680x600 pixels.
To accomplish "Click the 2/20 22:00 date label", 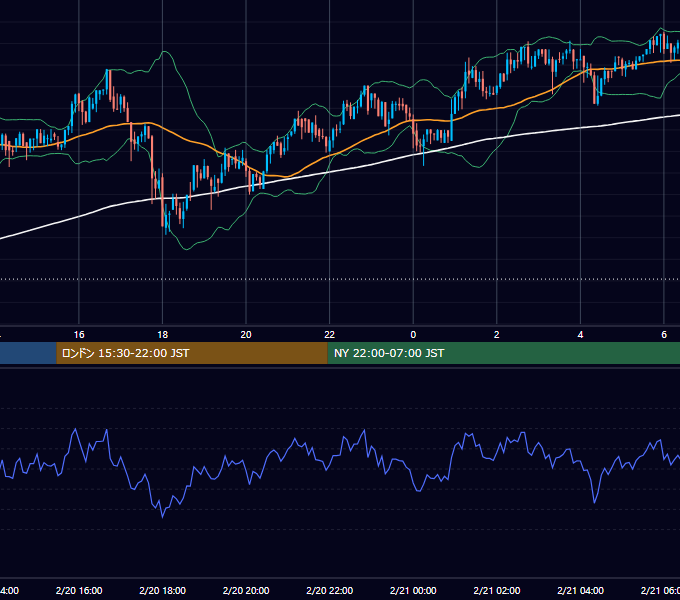I will (330, 590).
